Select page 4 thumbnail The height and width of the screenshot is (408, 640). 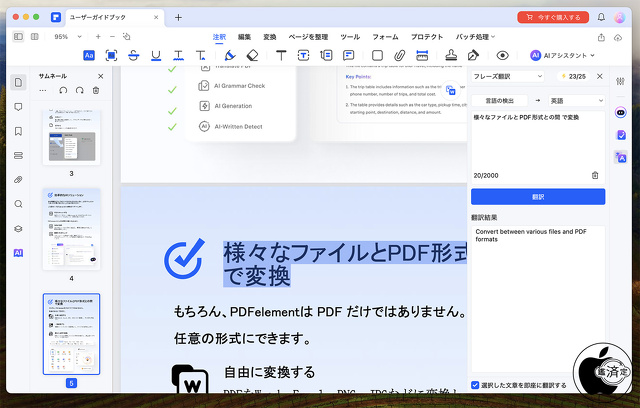click(71, 229)
